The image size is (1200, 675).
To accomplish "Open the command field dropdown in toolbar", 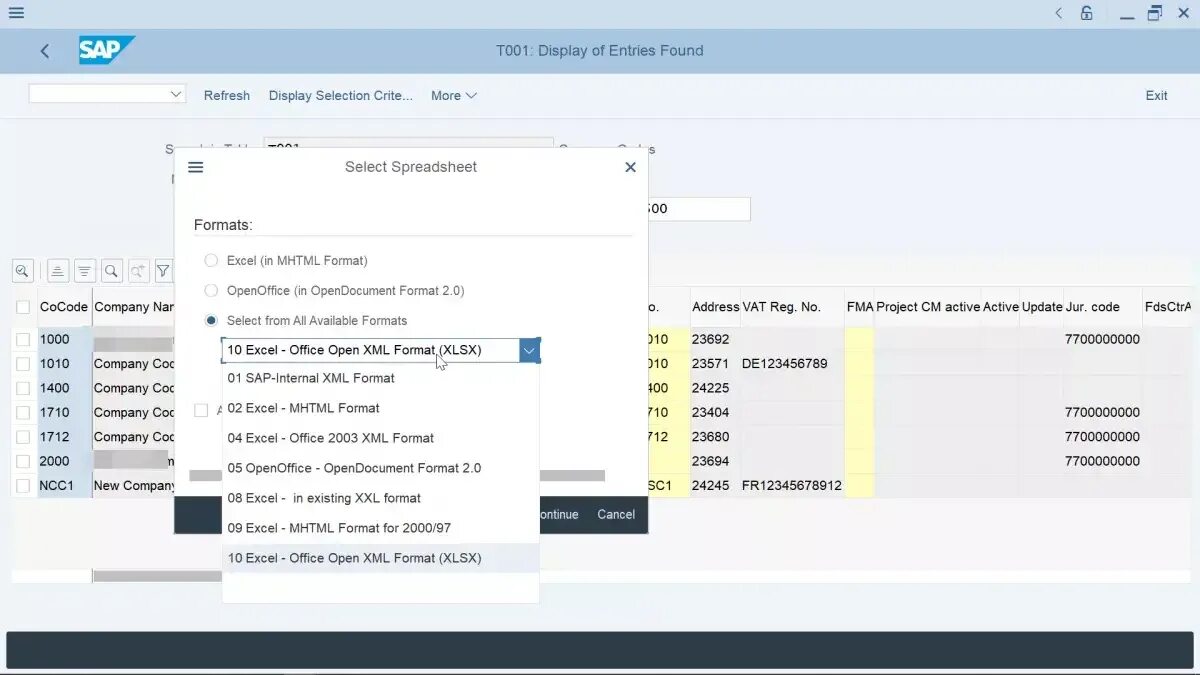I will (x=176, y=94).
